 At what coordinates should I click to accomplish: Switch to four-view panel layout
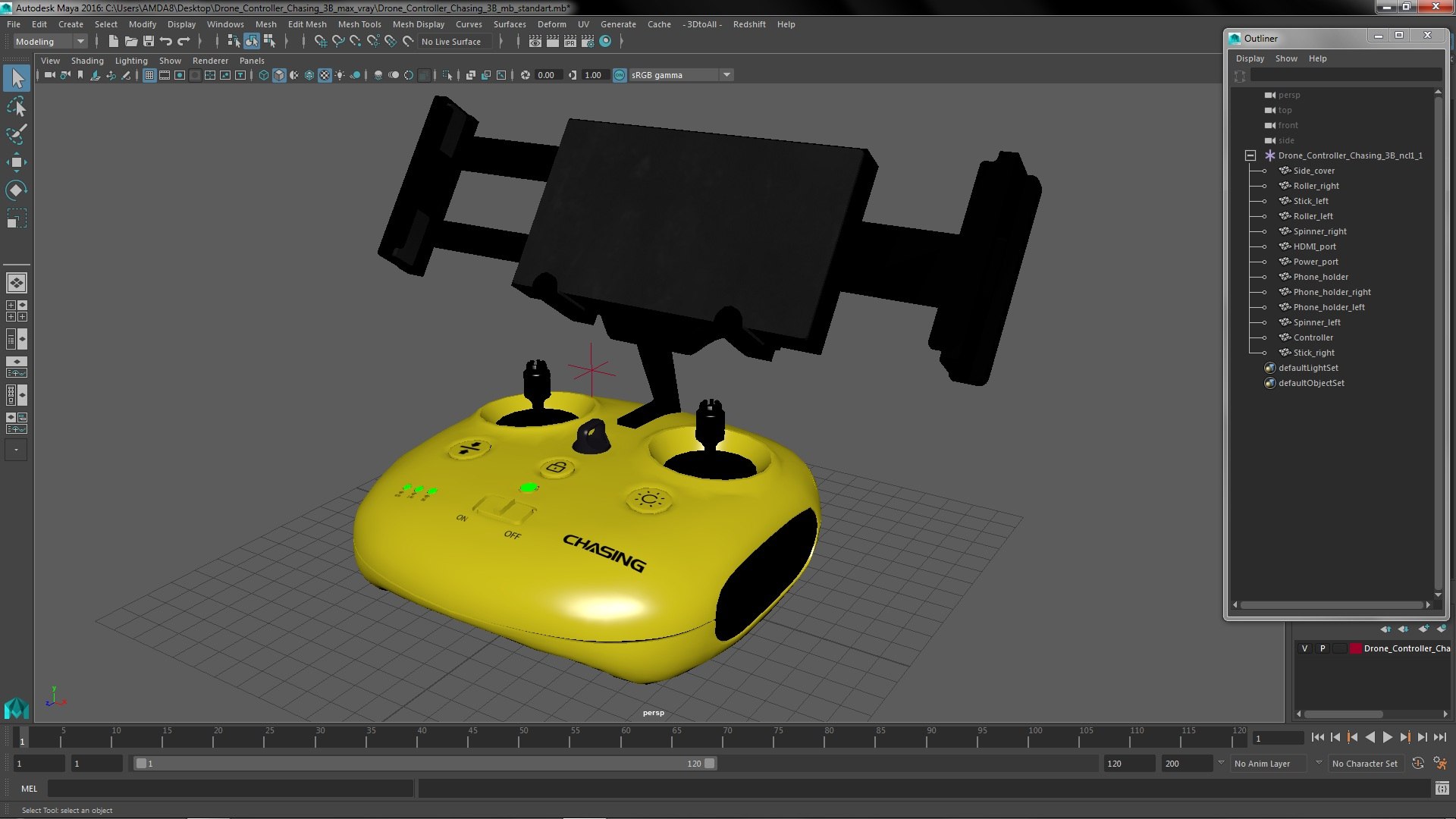pos(17,311)
